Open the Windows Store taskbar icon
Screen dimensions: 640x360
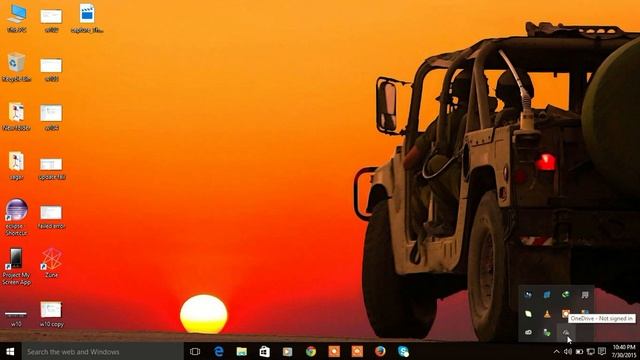tap(264, 351)
